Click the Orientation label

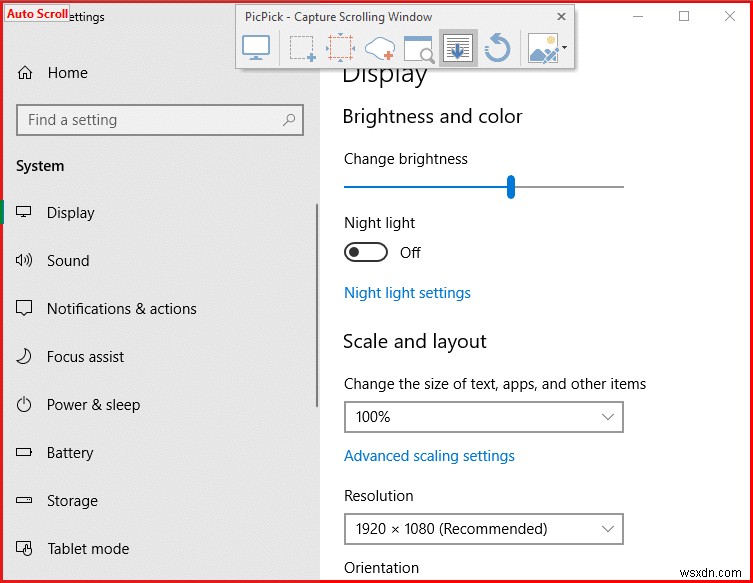(381, 568)
